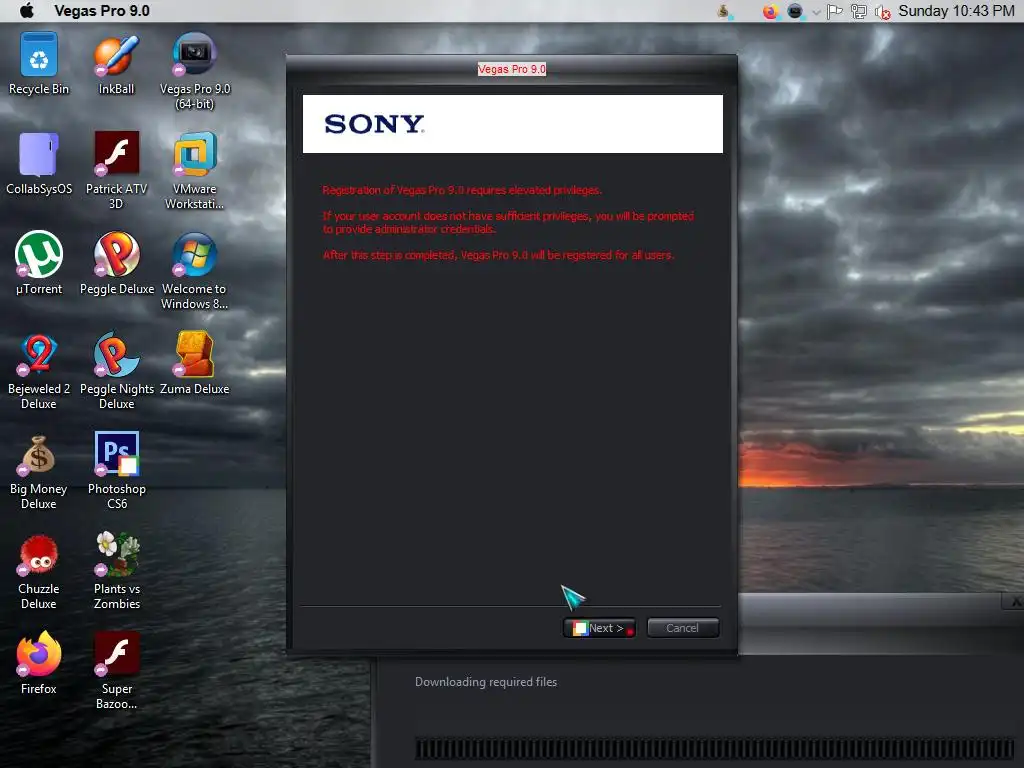Launch Peggle Nights Deluxe shortcut

tap(116, 370)
